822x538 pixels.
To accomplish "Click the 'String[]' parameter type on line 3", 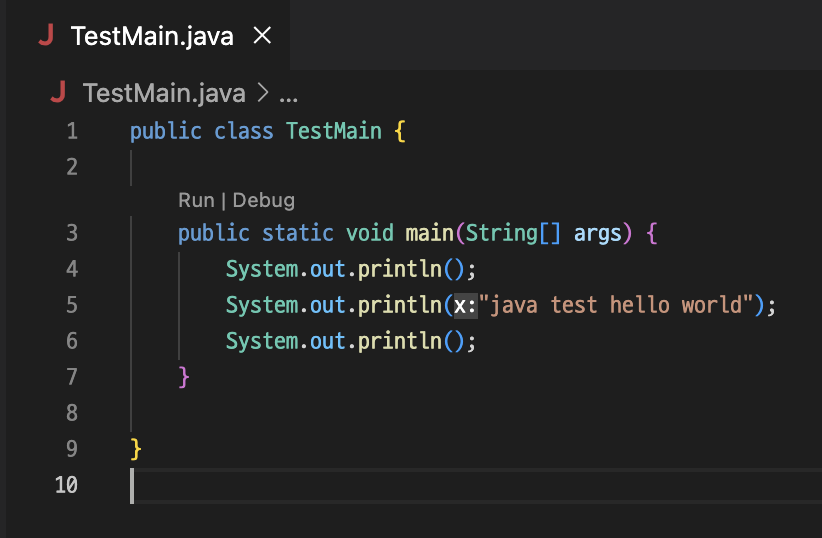I will pos(513,233).
